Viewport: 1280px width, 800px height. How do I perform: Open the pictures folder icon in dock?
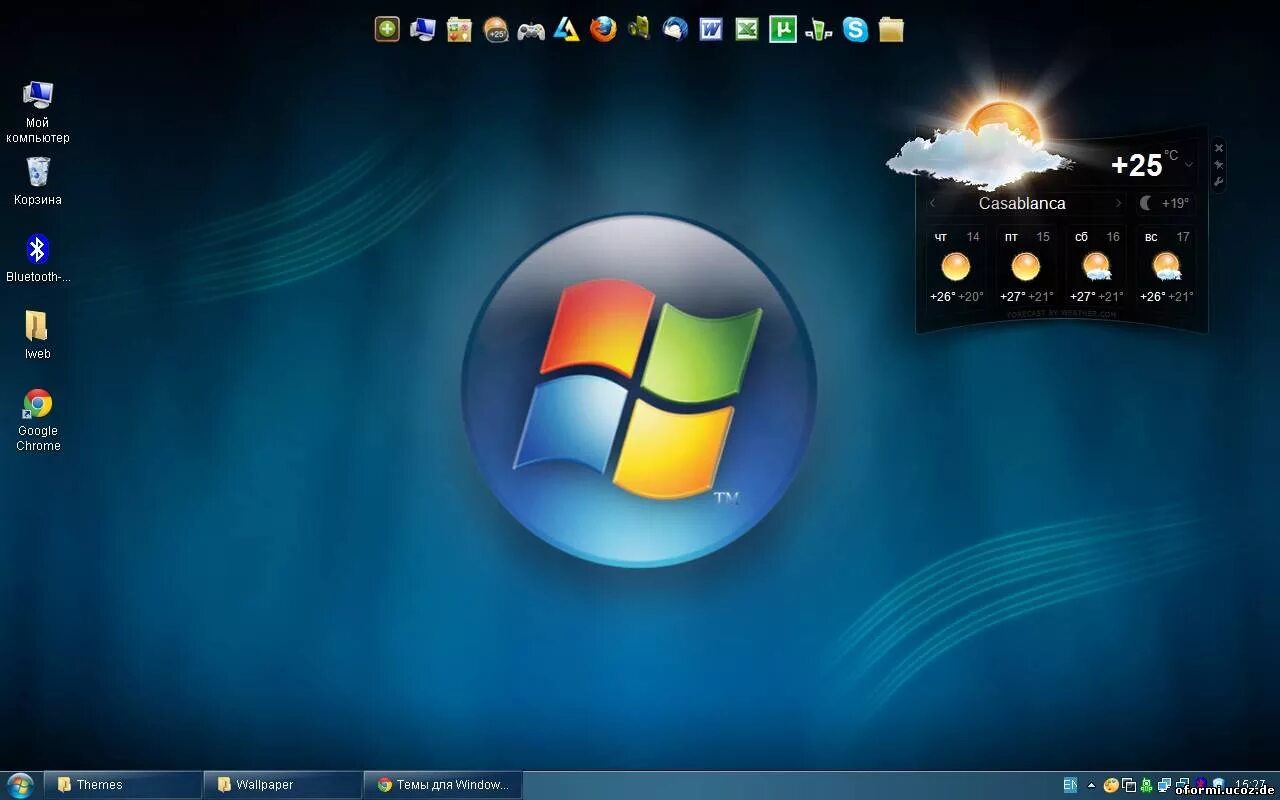click(459, 29)
